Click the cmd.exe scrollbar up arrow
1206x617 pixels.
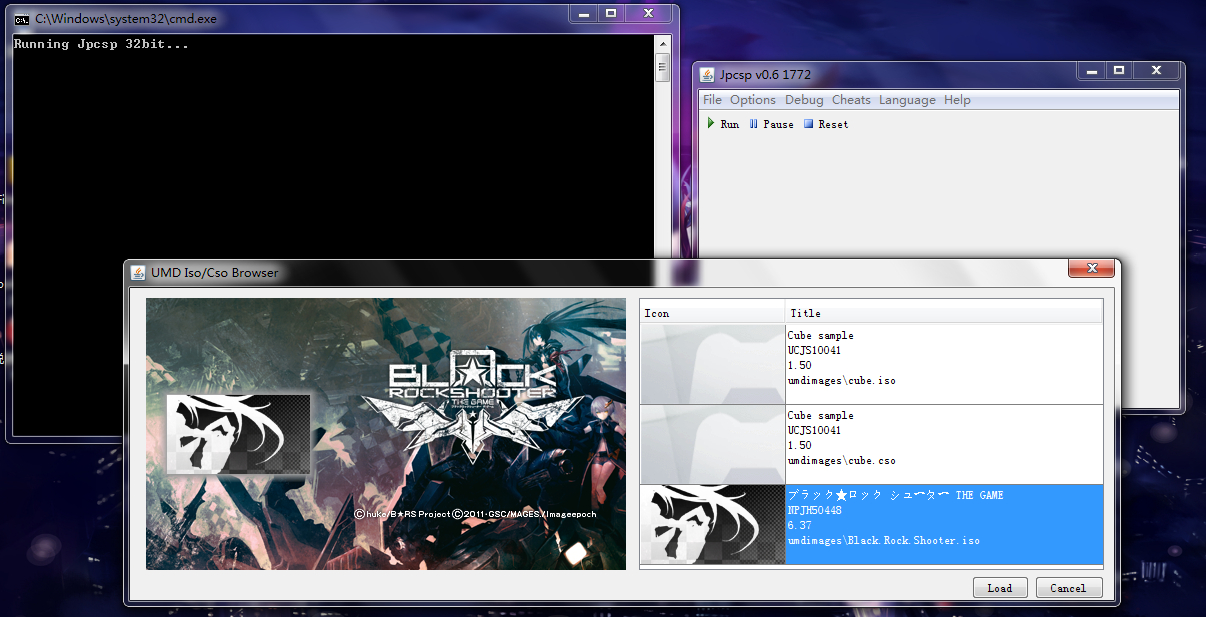click(662, 44)
